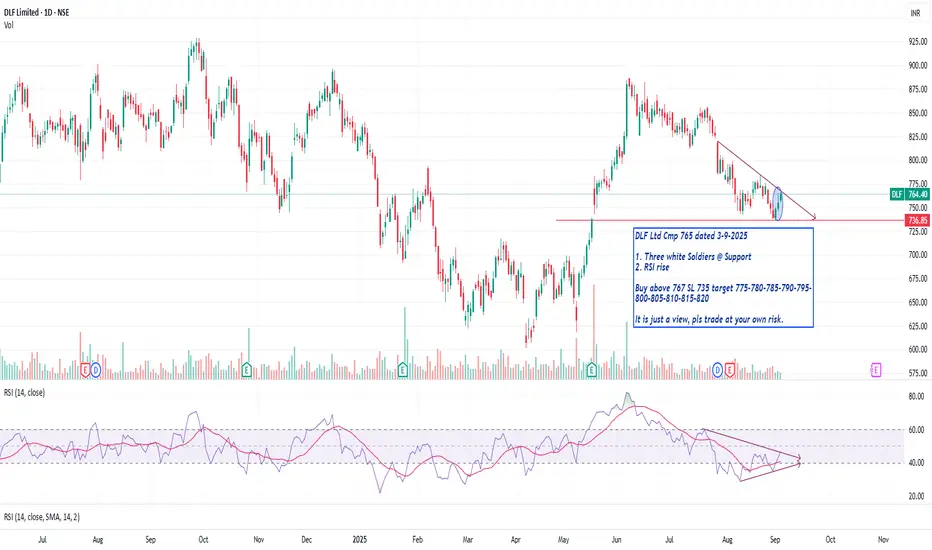This screenshot has height=550, width=932.
Task: Click the 675.00 price axis label
Action: [x=918, y=278]
